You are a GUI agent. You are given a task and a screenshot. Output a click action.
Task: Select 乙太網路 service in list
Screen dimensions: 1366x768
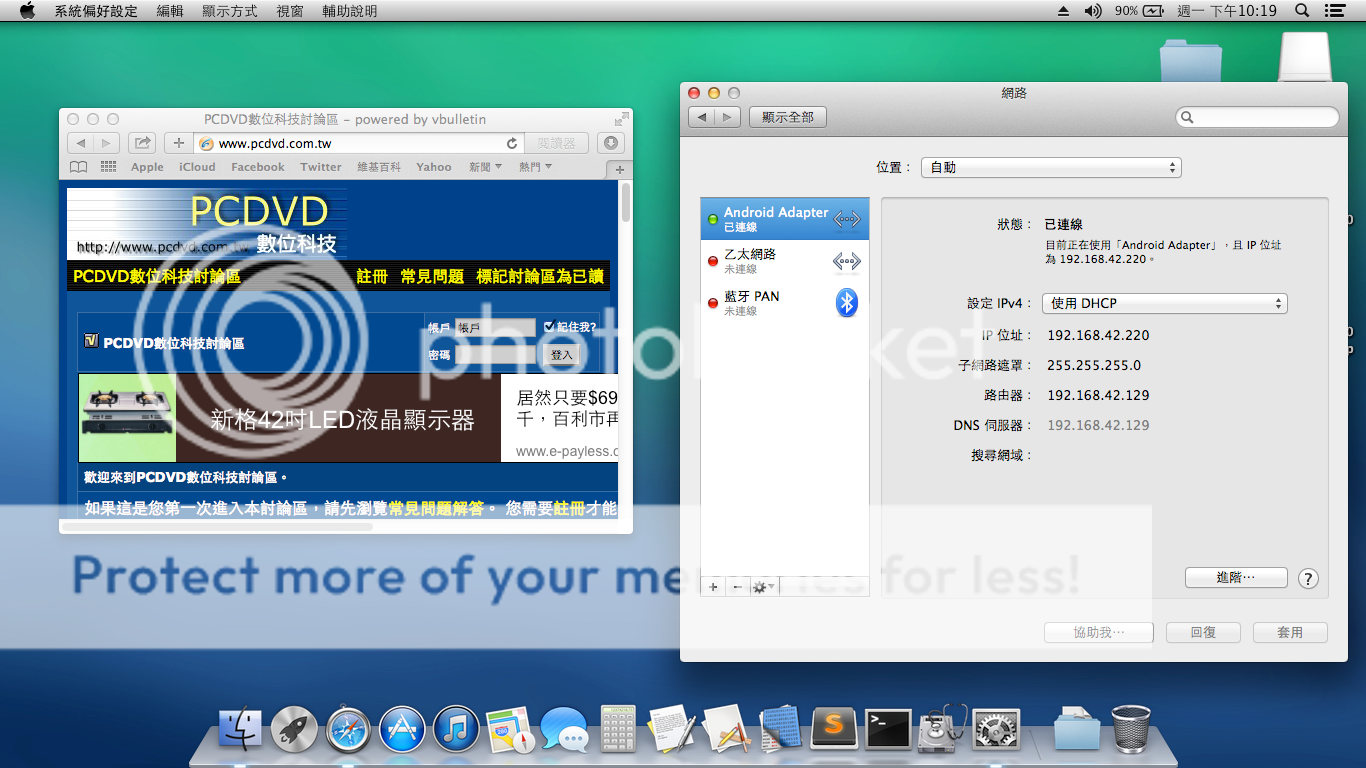pos(785,261)
